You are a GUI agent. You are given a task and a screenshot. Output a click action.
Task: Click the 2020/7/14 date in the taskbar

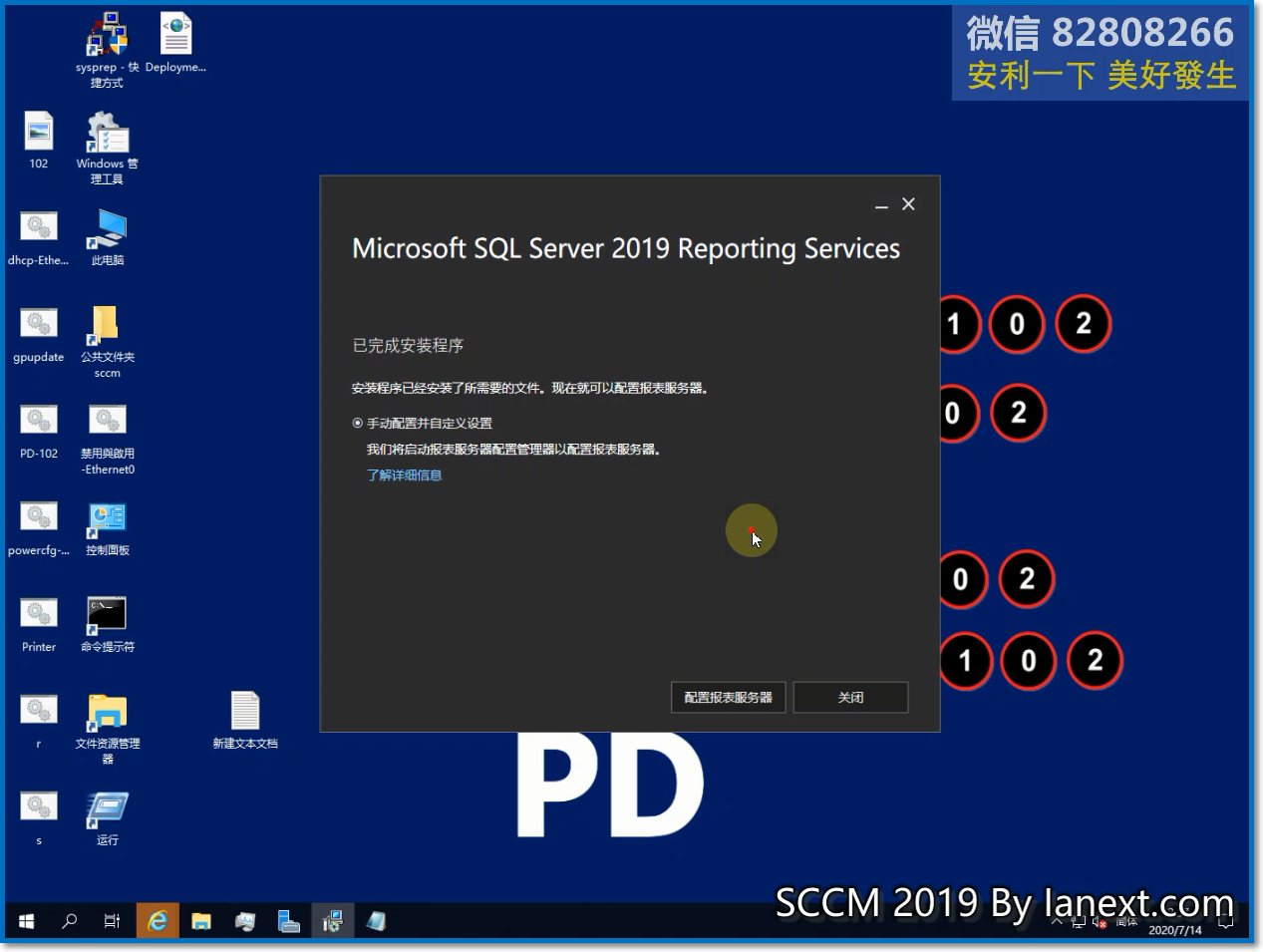click(x=1175, y=930)
